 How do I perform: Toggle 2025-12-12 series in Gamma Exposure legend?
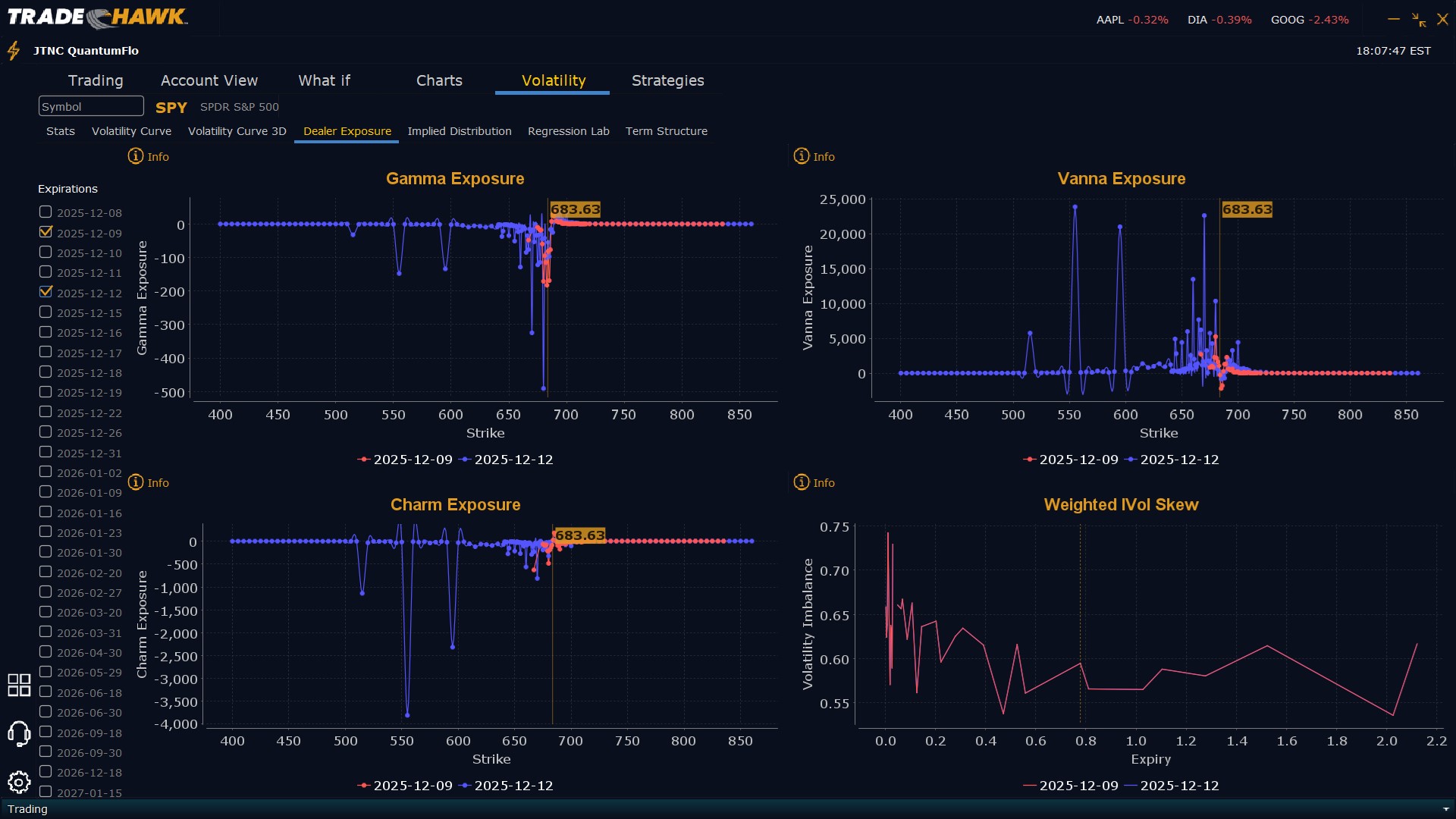(507, 460)
